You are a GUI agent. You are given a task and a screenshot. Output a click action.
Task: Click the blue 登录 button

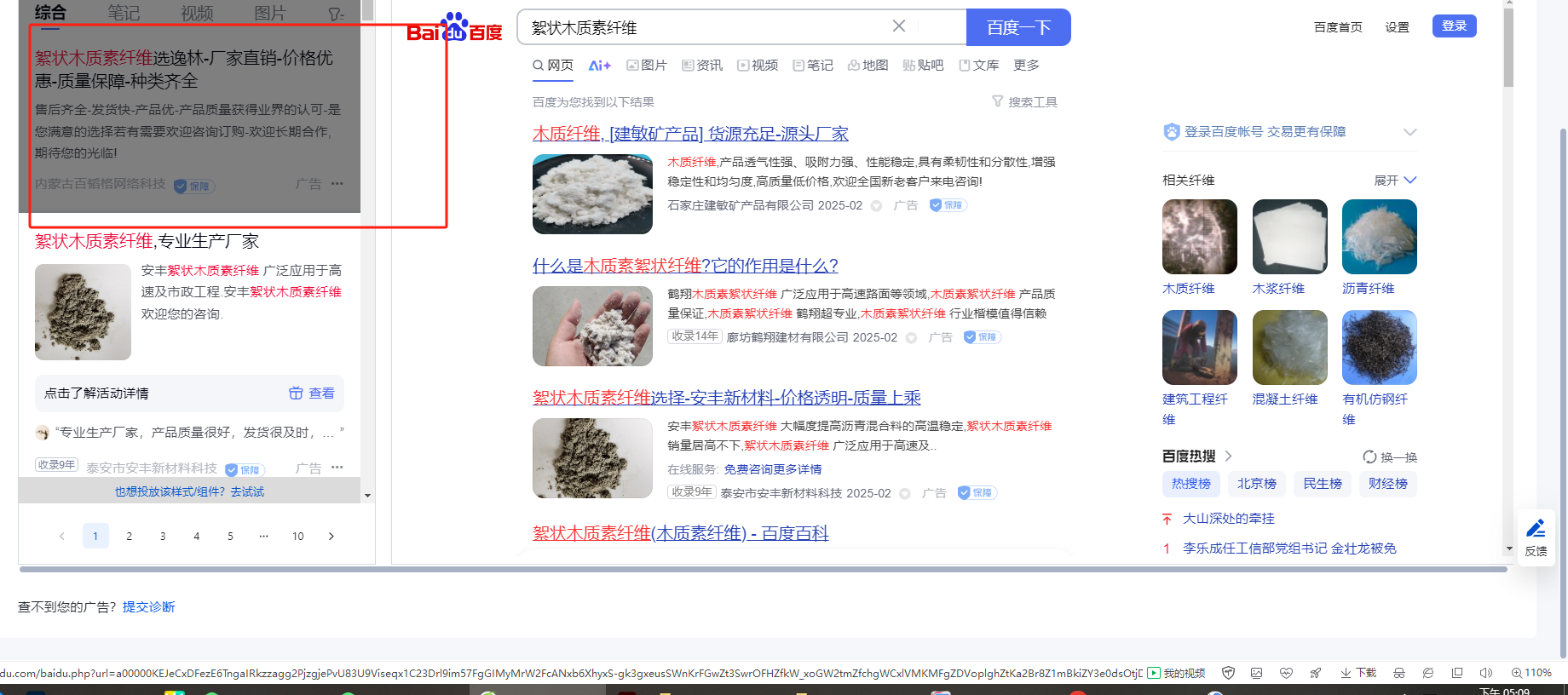[x=1455, y=26]
